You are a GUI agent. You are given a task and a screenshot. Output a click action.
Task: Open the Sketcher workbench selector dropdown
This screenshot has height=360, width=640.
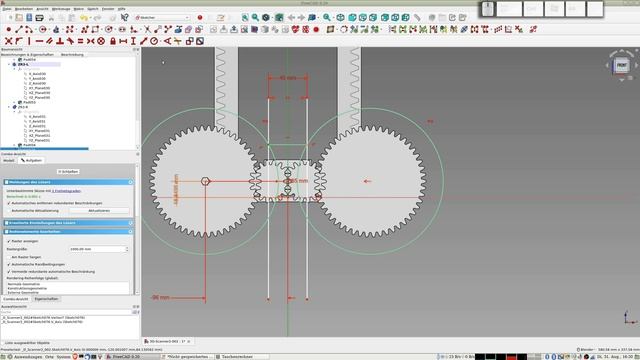click(x=162, y=18)
